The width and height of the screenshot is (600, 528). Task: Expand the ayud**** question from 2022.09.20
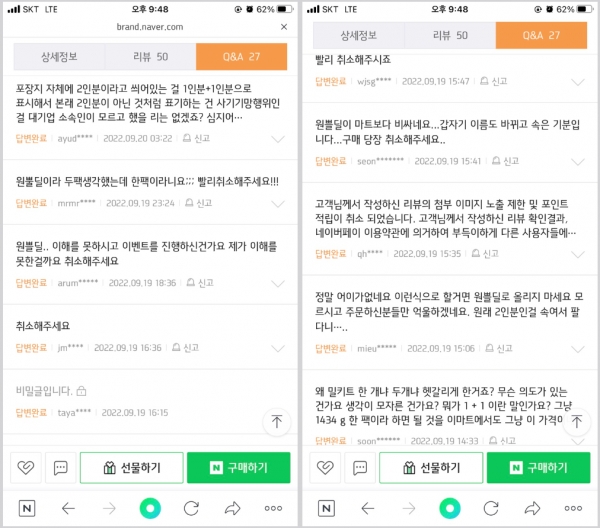[x=278, y=139]
